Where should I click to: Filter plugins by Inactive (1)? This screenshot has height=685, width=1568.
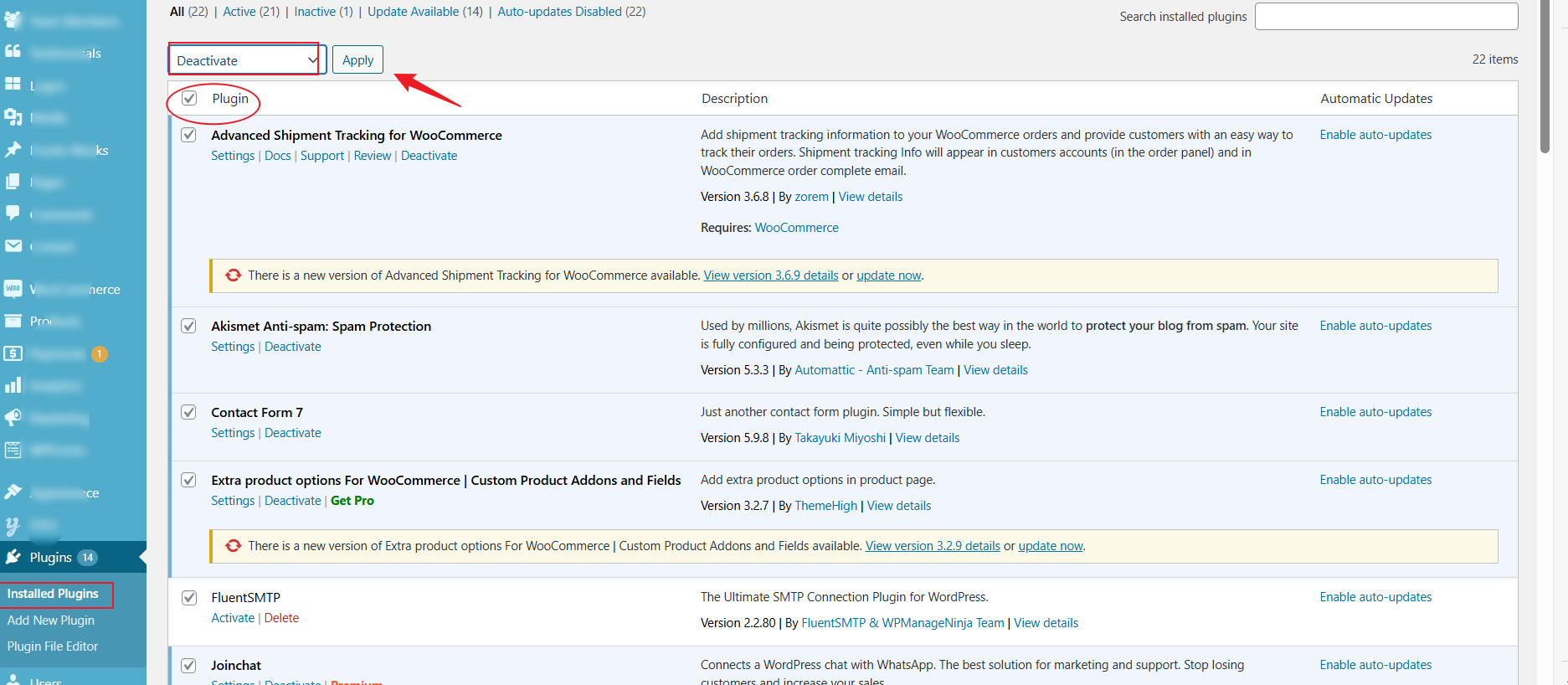point(323,12)
